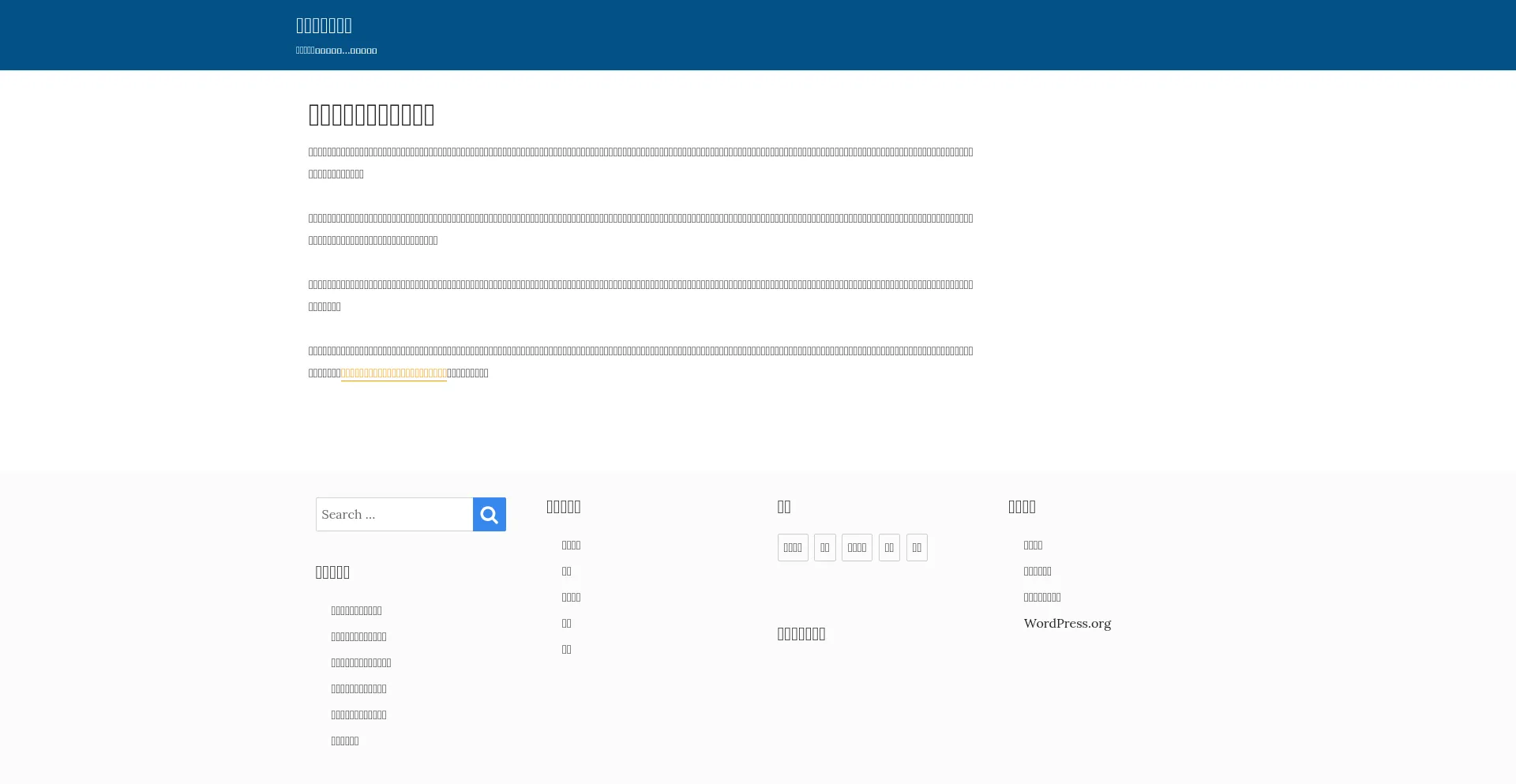Open the first link listed below the search box
Screen dimensions: 1516x784
(356, 610)
